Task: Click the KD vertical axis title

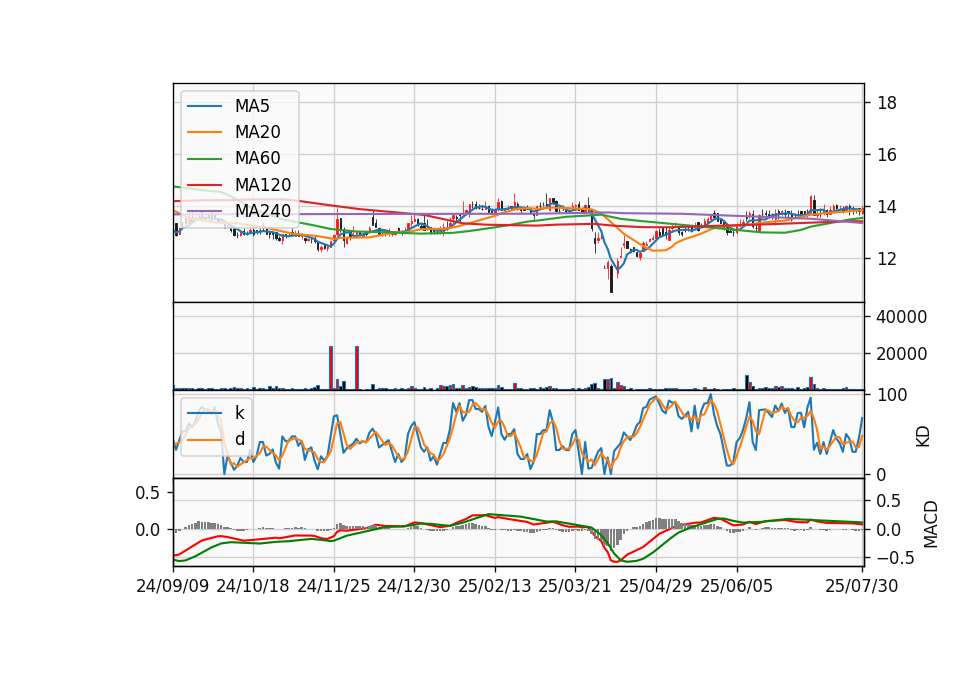Action: 923,437
